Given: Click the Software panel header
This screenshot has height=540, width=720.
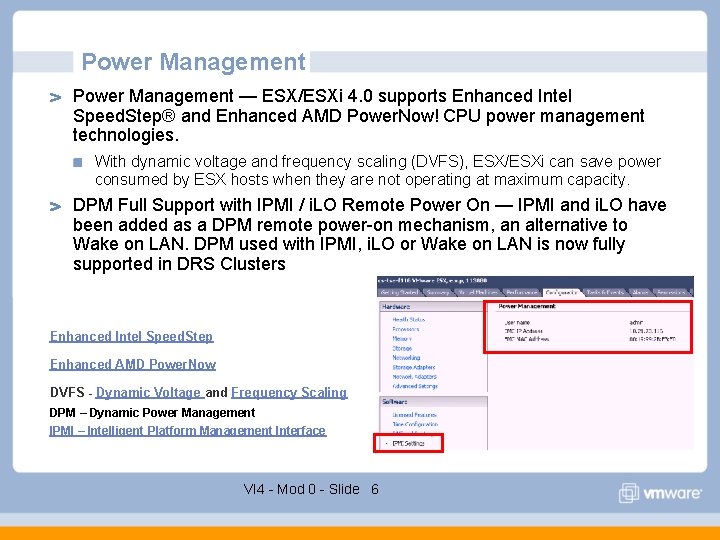Looking at the screenshot, I should (x=433, y=402).
